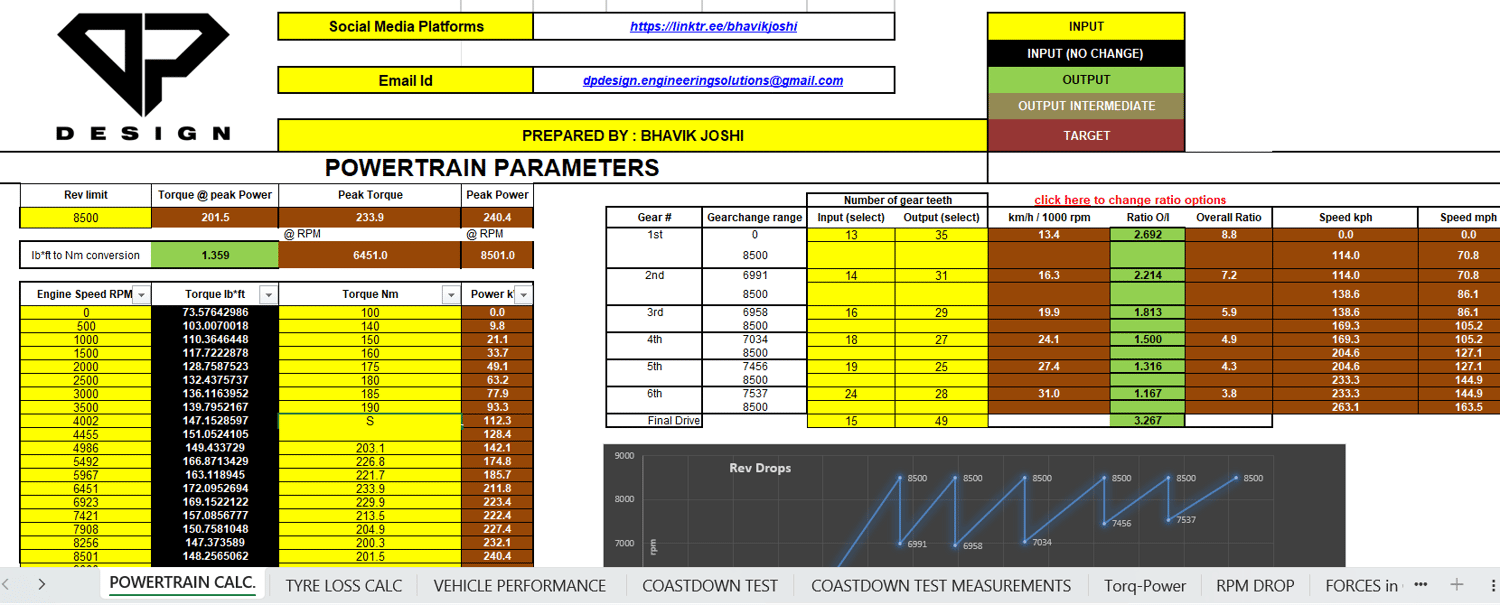Select the Social Media Platforms label cell
Image resolution: width=1500 pixels, height=605 pixels.
point(406,27)
